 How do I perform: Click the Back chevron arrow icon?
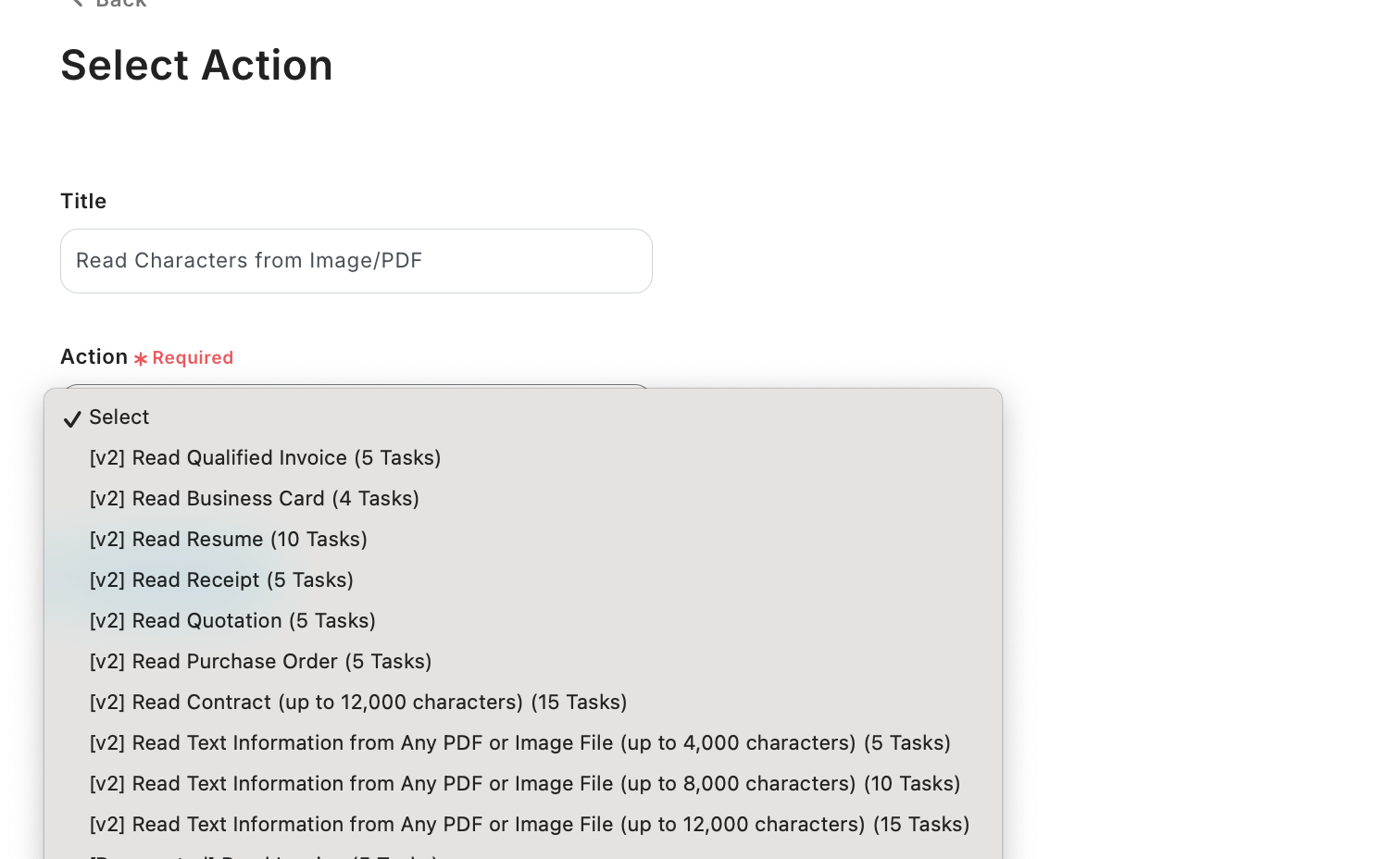[76, 3]
